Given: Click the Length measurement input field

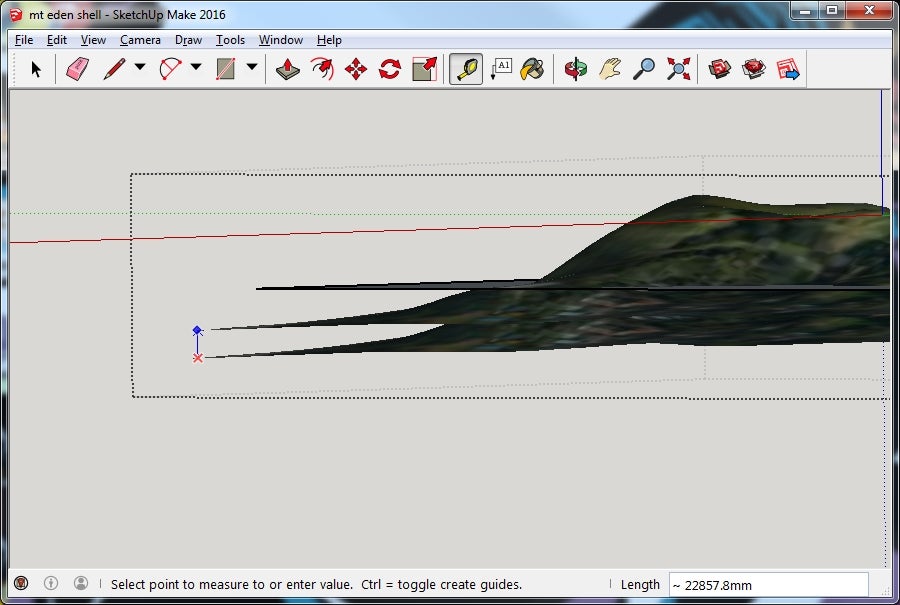Looking at the screenshot, I should tap(767, 584).
